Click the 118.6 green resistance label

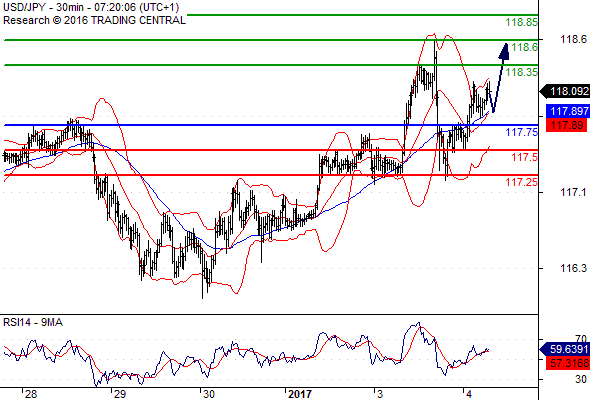pos(525,47)
